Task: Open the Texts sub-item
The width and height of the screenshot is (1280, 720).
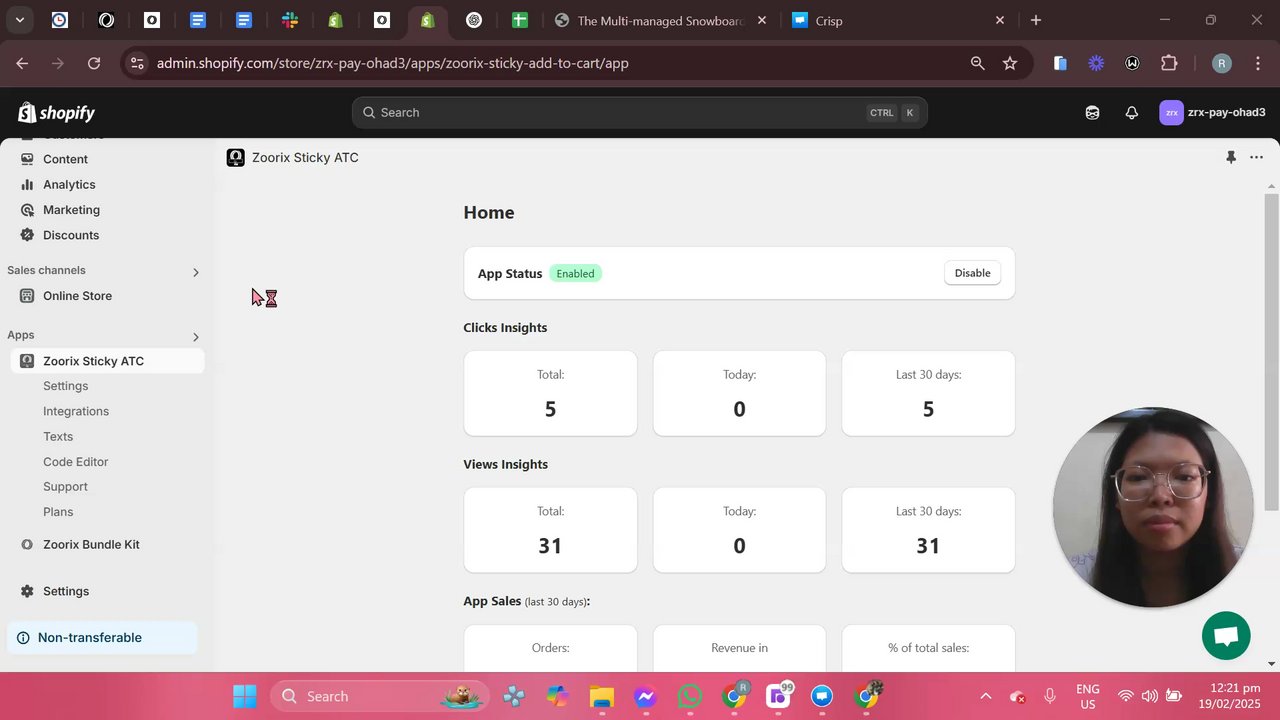Action: tap(58, 437)
